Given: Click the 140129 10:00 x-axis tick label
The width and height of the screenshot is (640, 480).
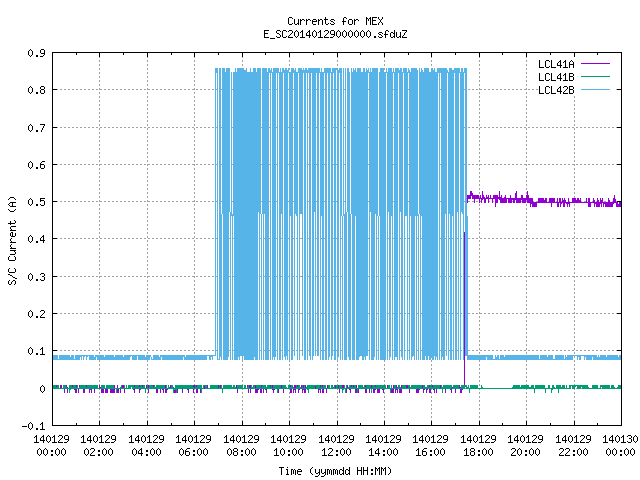Looking at the screenshot, I should point(288,446).
